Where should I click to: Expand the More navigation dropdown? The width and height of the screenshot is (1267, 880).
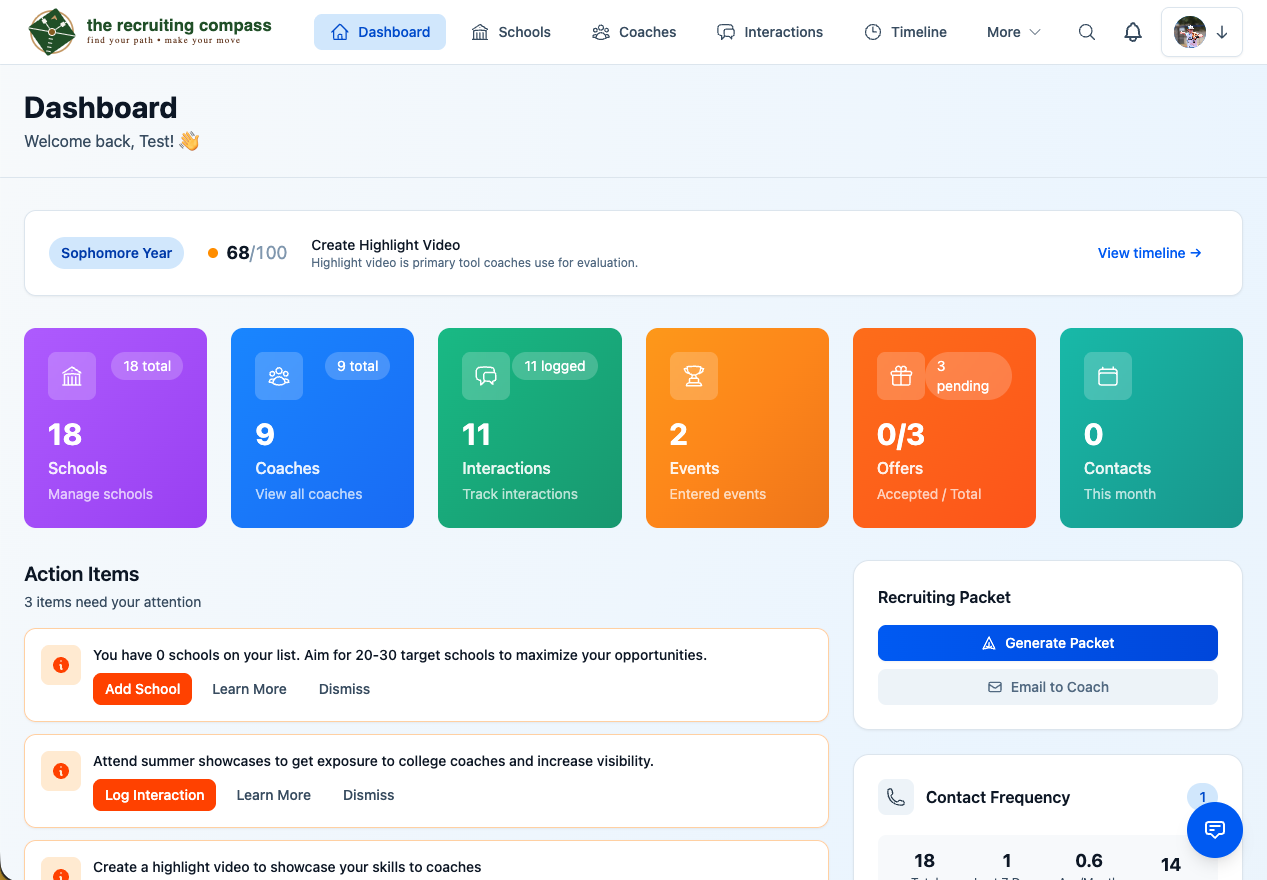click(1013, 32)
